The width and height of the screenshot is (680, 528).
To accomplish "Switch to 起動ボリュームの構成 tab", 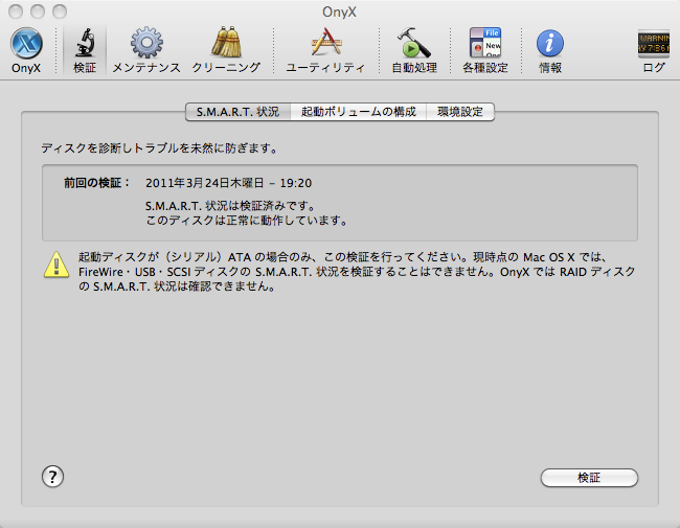I will click(359, 112).
